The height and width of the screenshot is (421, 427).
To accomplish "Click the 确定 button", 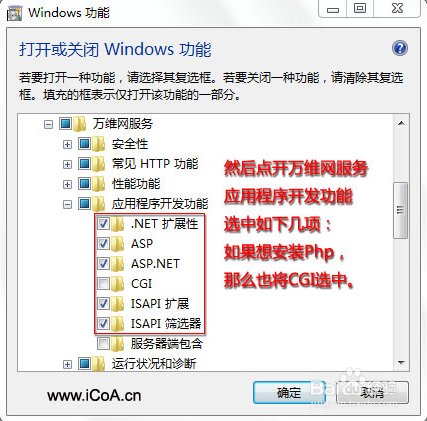I will [x=289, y=393].
